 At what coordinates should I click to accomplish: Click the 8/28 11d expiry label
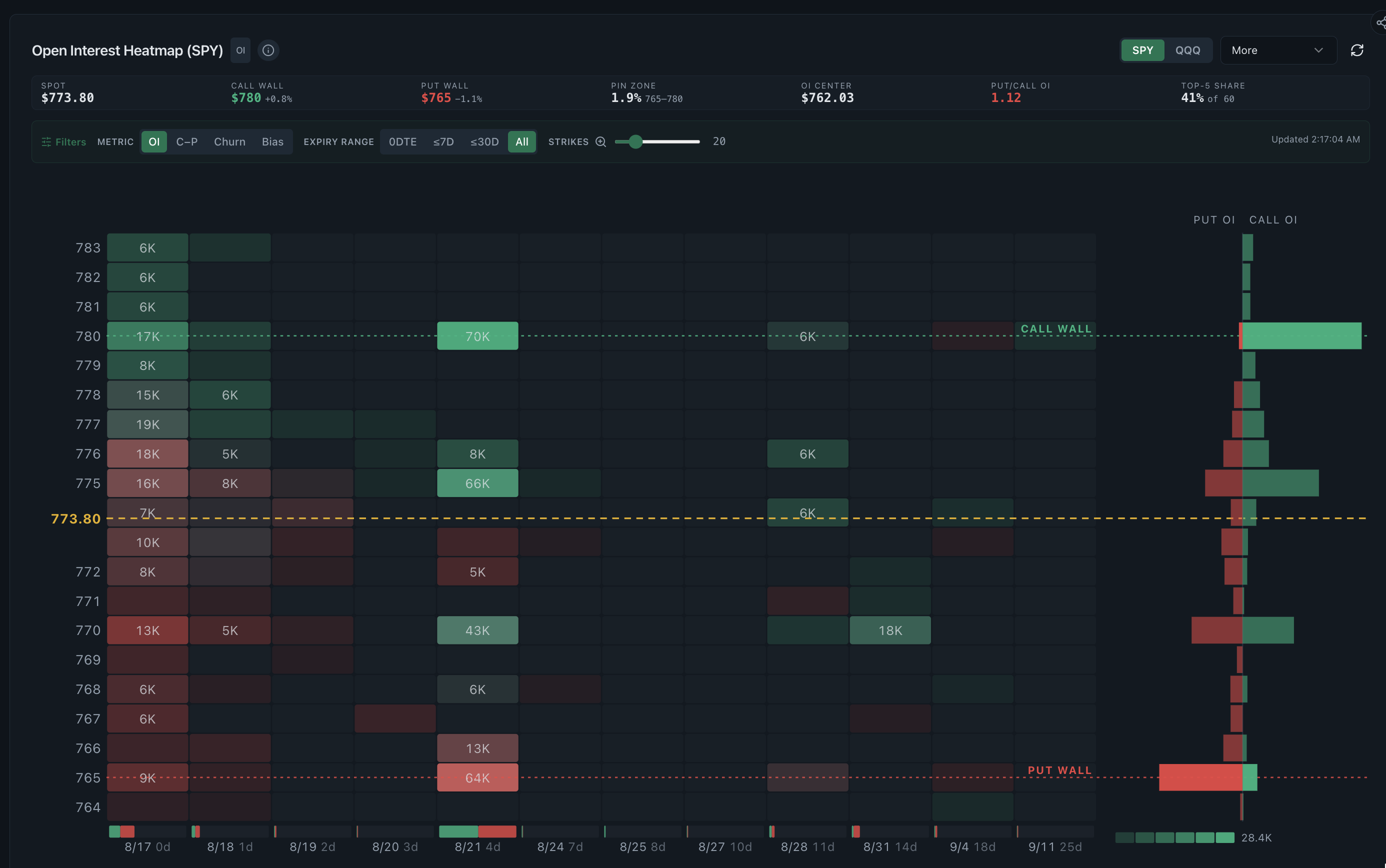pos(807,847)
